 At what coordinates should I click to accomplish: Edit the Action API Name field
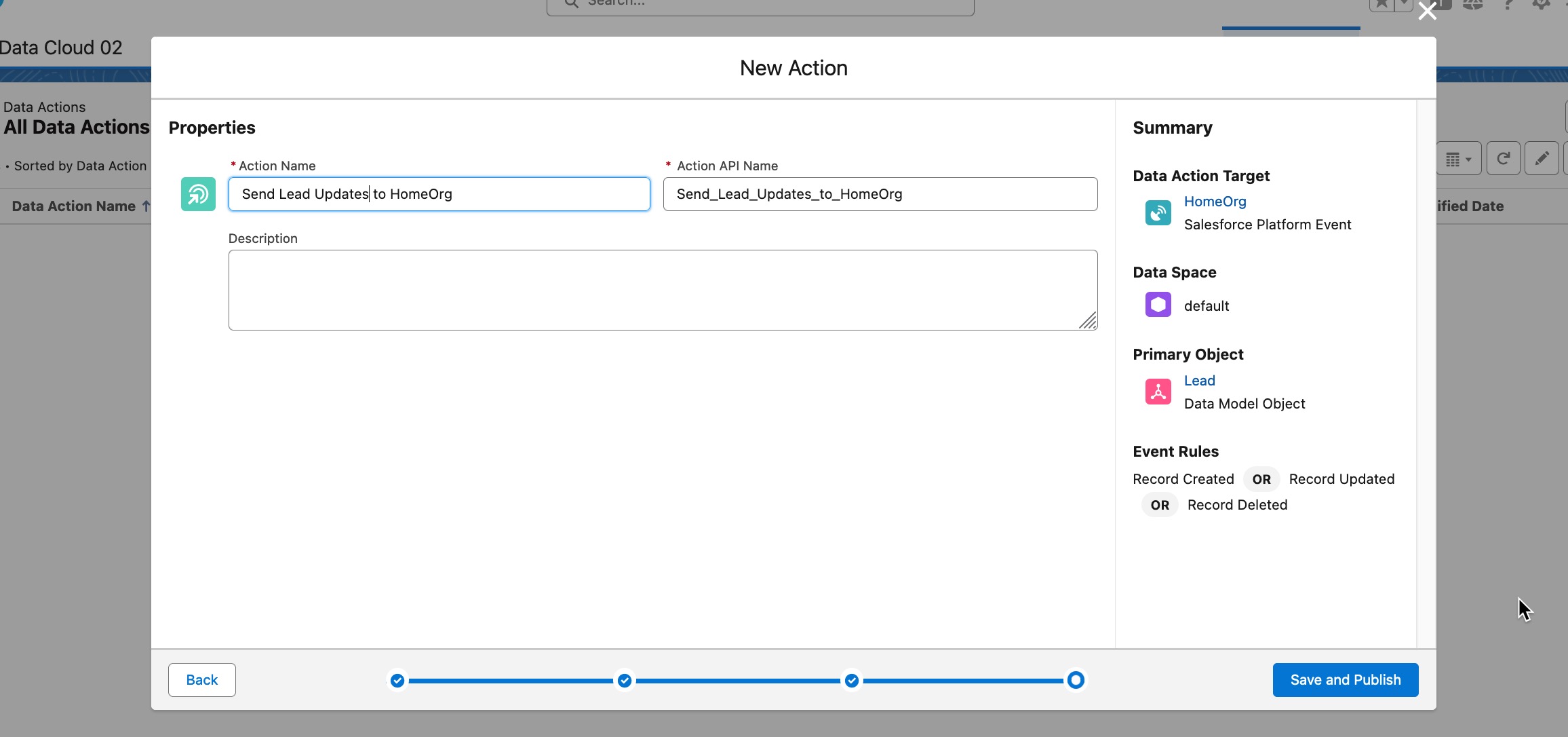880,194
